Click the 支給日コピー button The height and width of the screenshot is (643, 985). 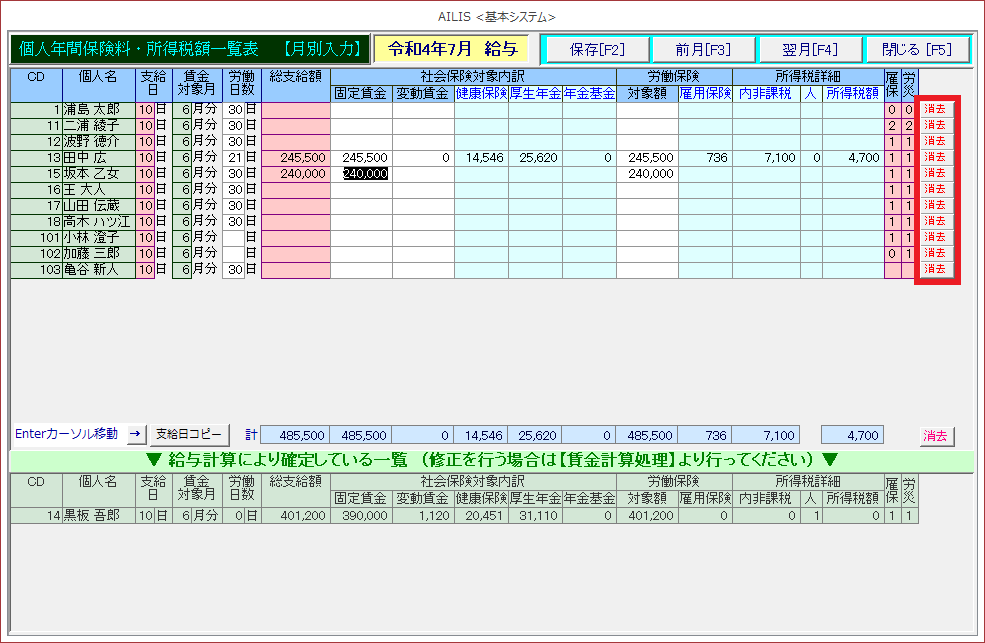pos(189,435)
